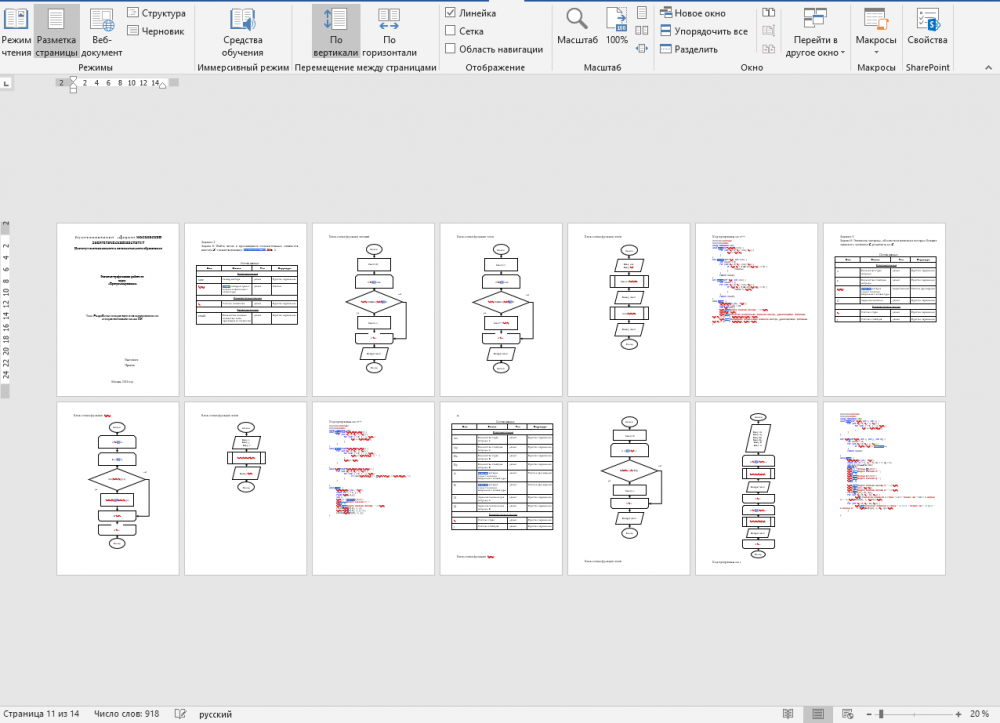The image size is (1000, 723).
Task: Set zoom to 100%
Action: 617,28
